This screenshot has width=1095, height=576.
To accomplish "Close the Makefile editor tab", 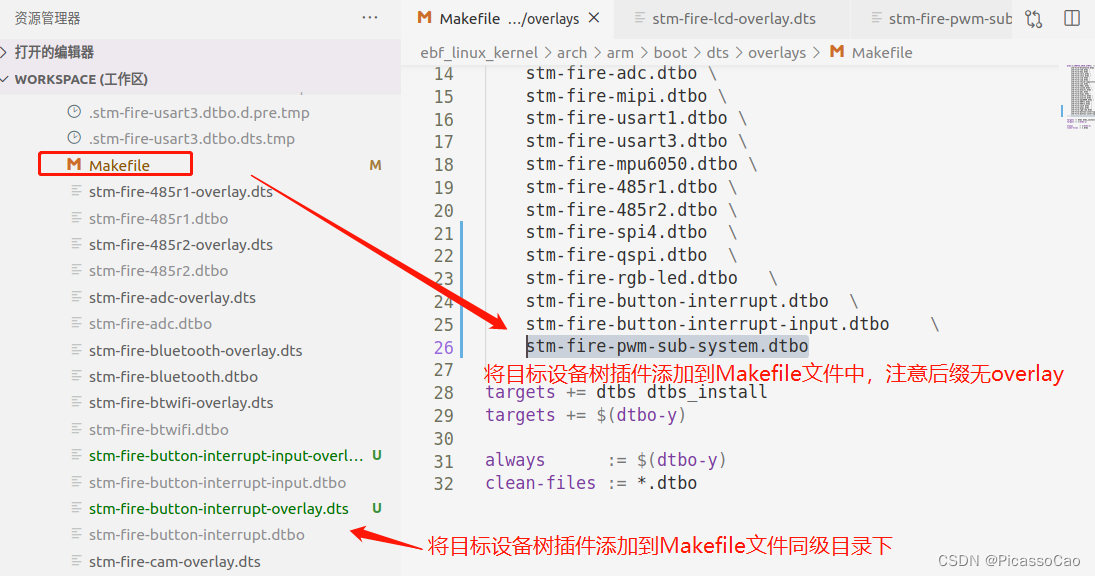I will [594, 18].
